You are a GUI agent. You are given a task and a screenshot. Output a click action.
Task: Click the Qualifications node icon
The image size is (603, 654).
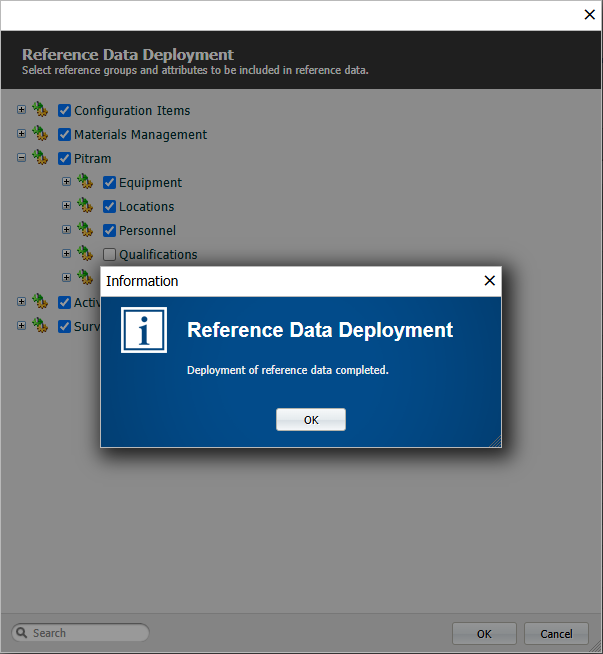(x=85, y=254)
